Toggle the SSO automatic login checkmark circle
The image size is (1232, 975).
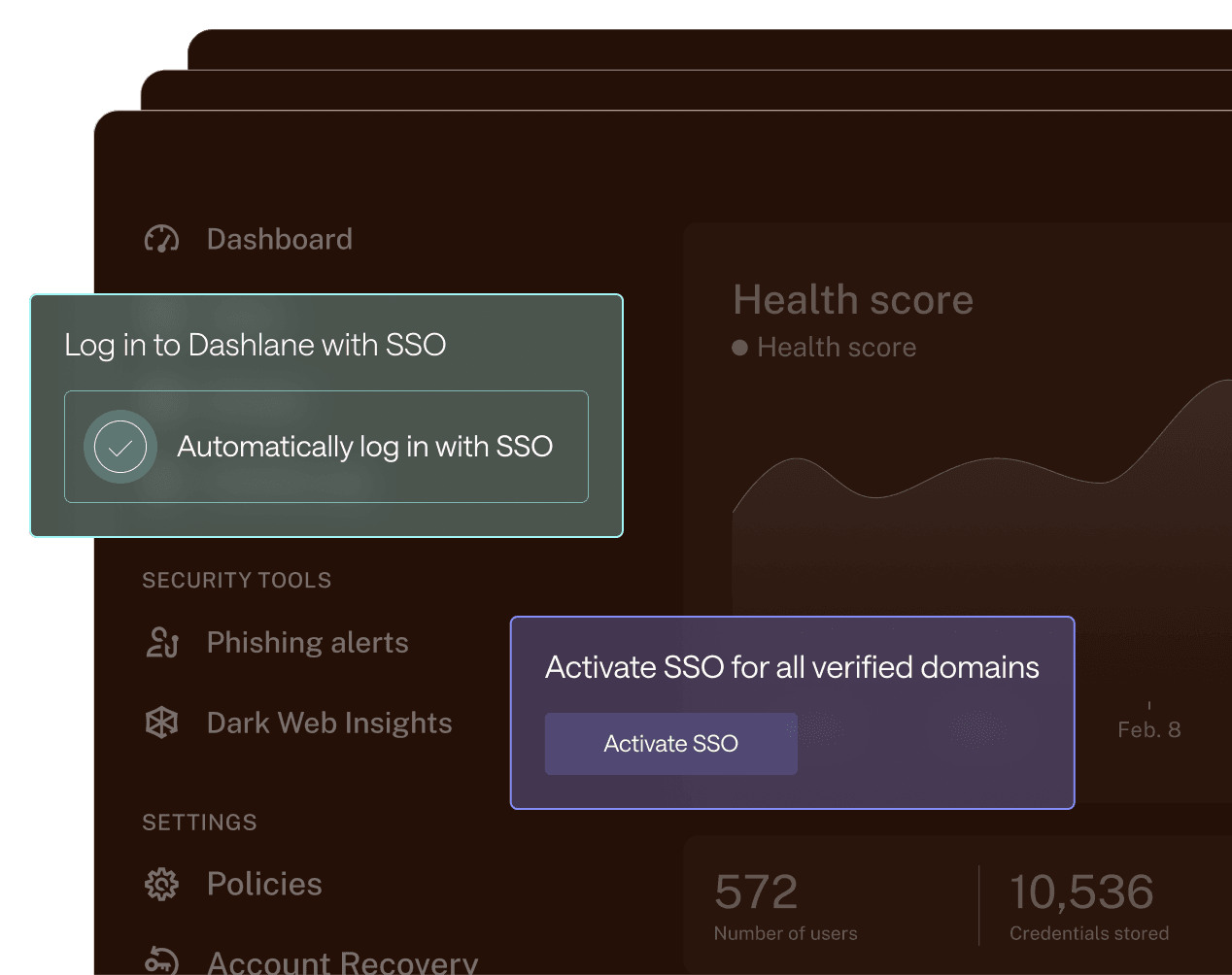click(120, 447)
